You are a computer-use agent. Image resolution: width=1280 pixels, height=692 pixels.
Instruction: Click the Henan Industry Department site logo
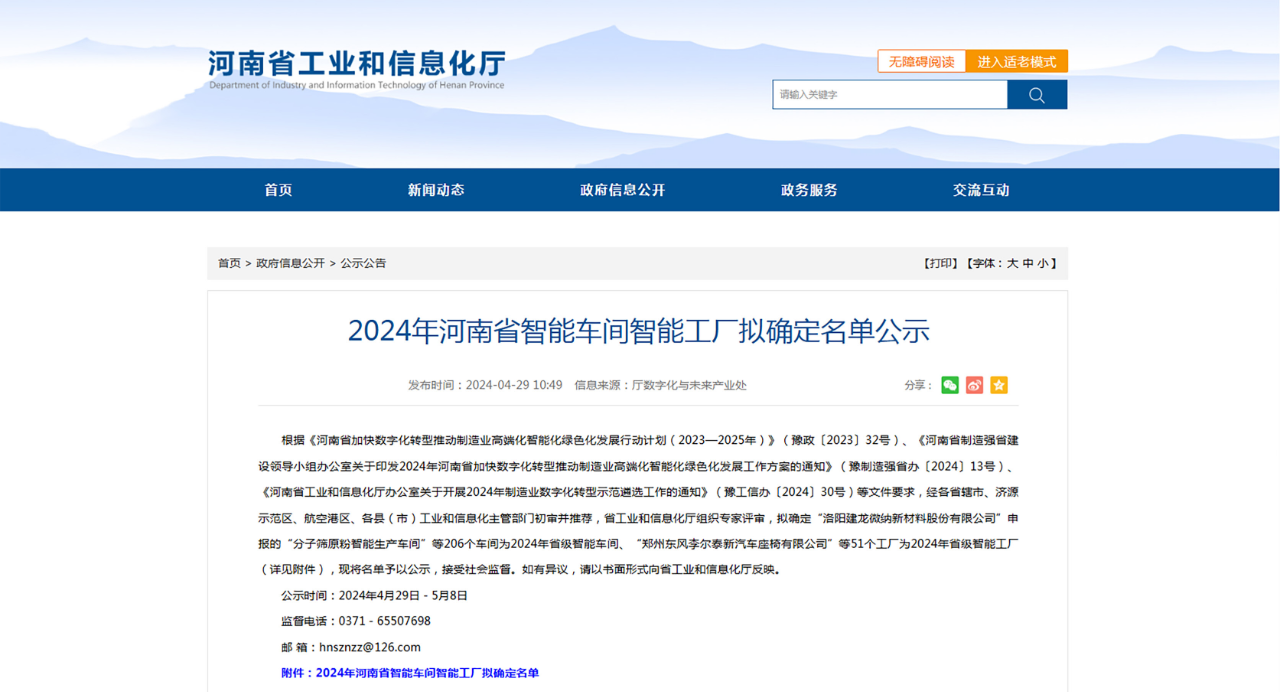pos(356,68)
